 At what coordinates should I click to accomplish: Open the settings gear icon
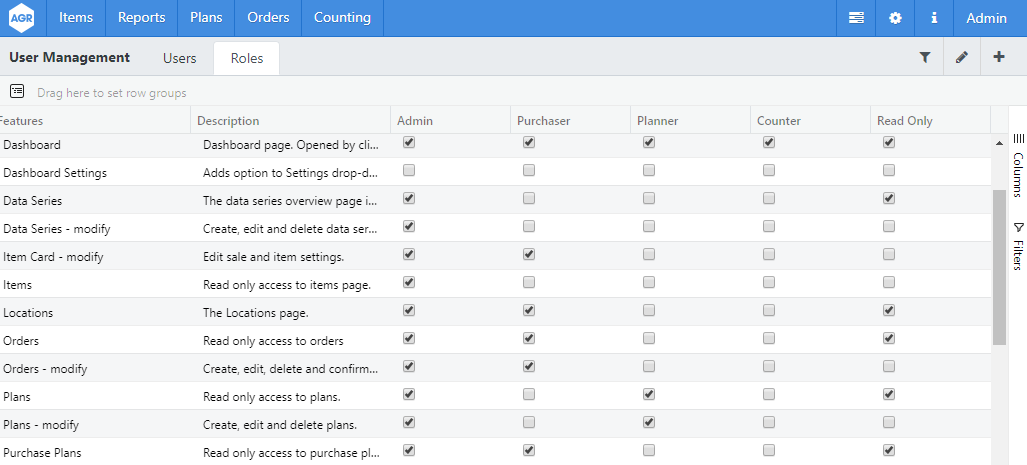[895, 18]
